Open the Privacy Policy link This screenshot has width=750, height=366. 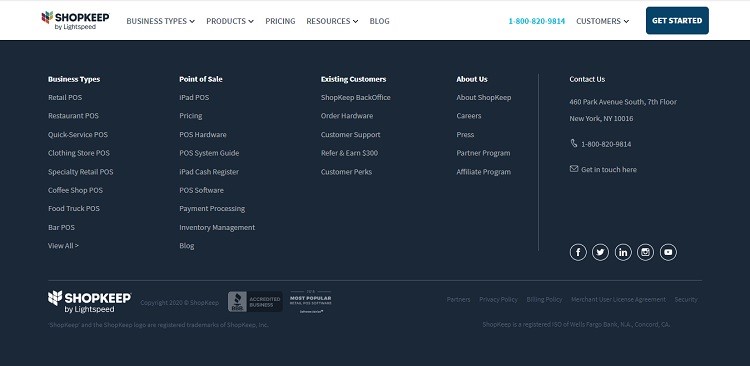[x=498, y=299]
